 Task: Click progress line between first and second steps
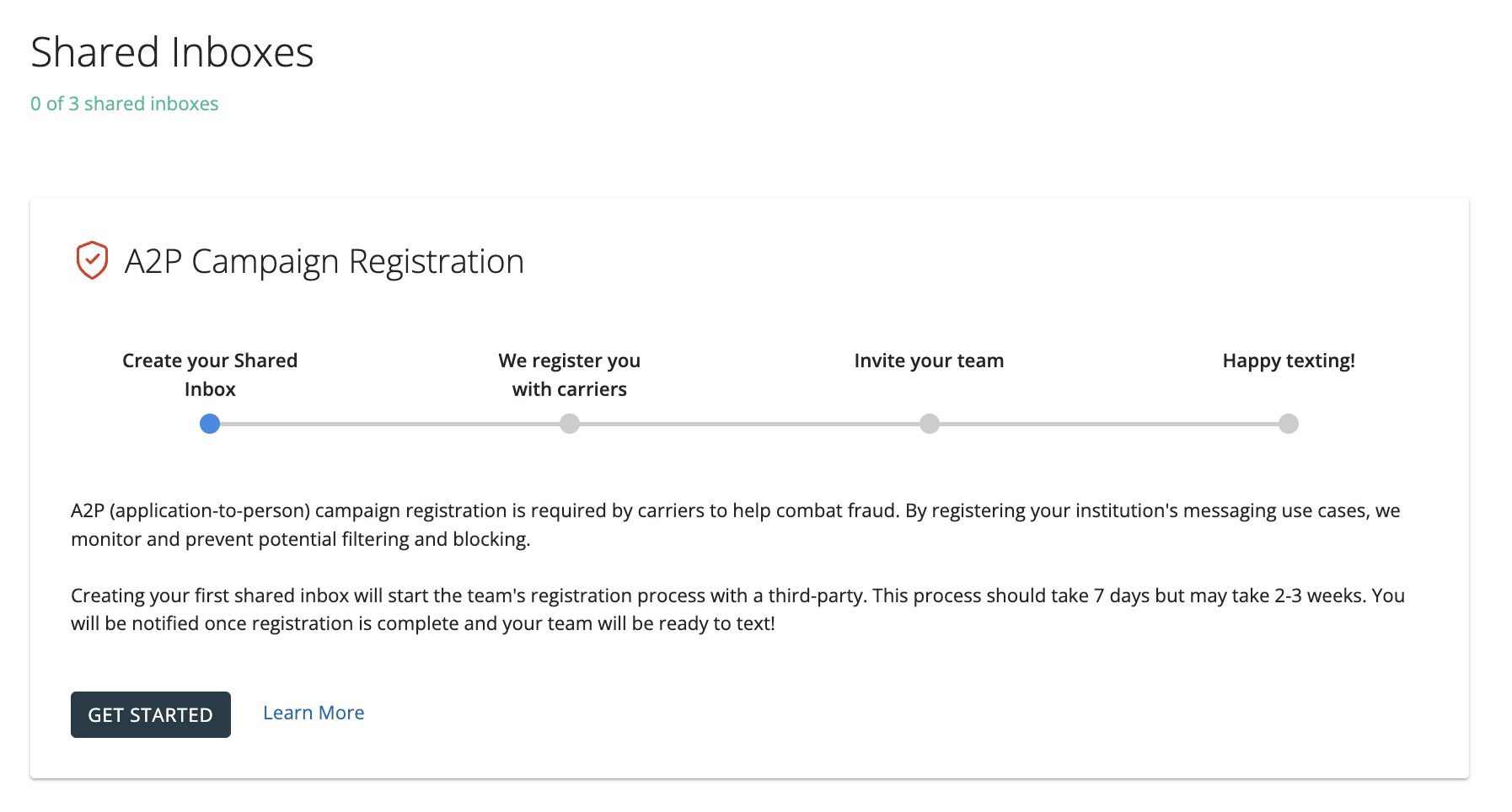[x=389, y=424]
